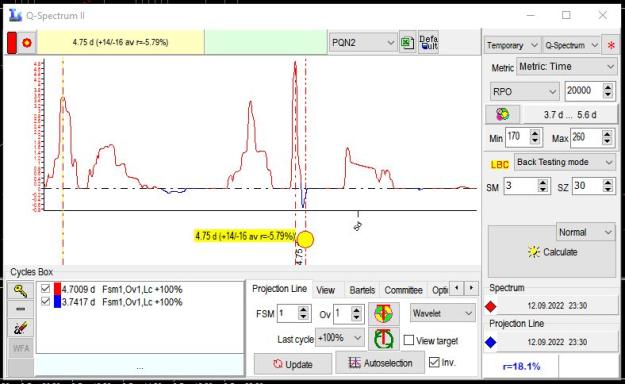Click the SZ stepper arrows
The image size is (625, 384).
click(x=607, y=186)
